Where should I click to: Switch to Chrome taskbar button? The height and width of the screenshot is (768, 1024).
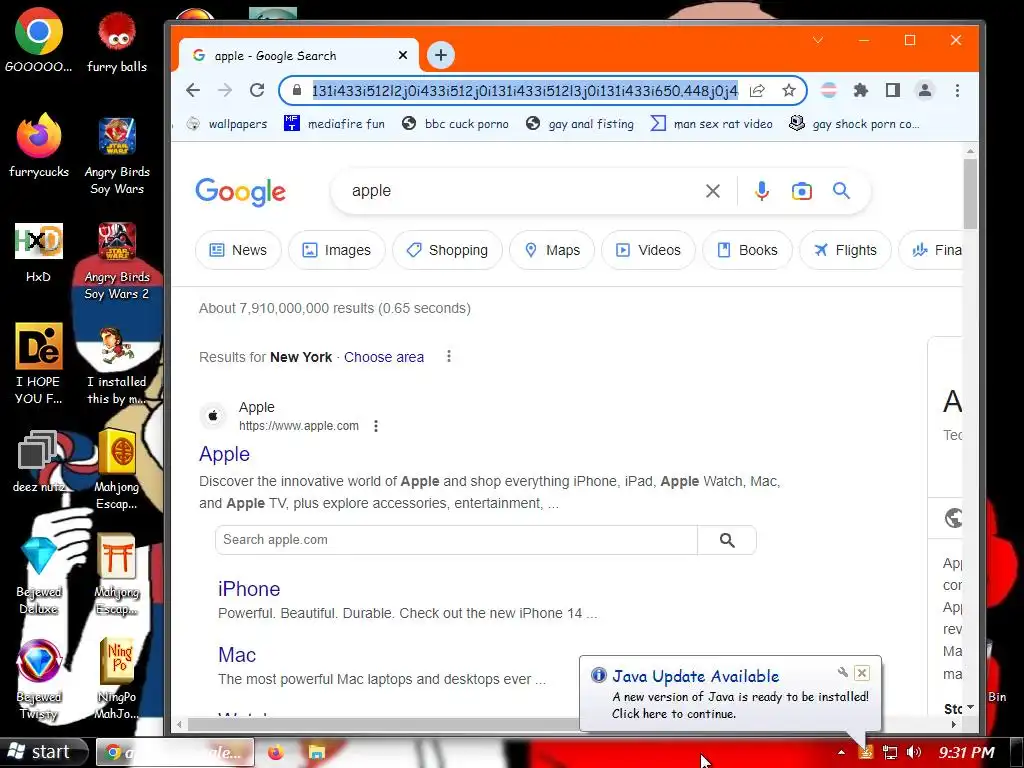click(175, 752)
